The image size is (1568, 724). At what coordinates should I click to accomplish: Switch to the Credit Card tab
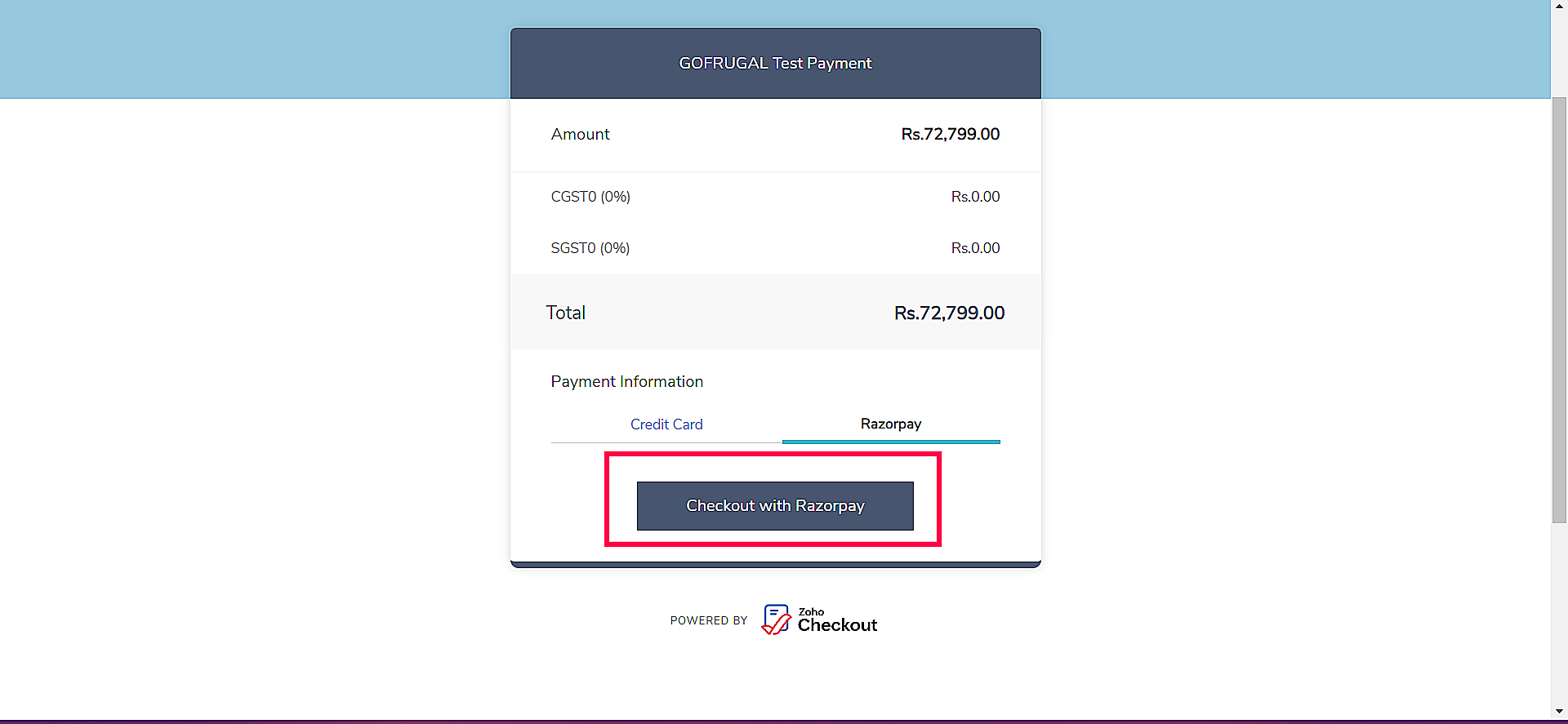coord(666,424)
